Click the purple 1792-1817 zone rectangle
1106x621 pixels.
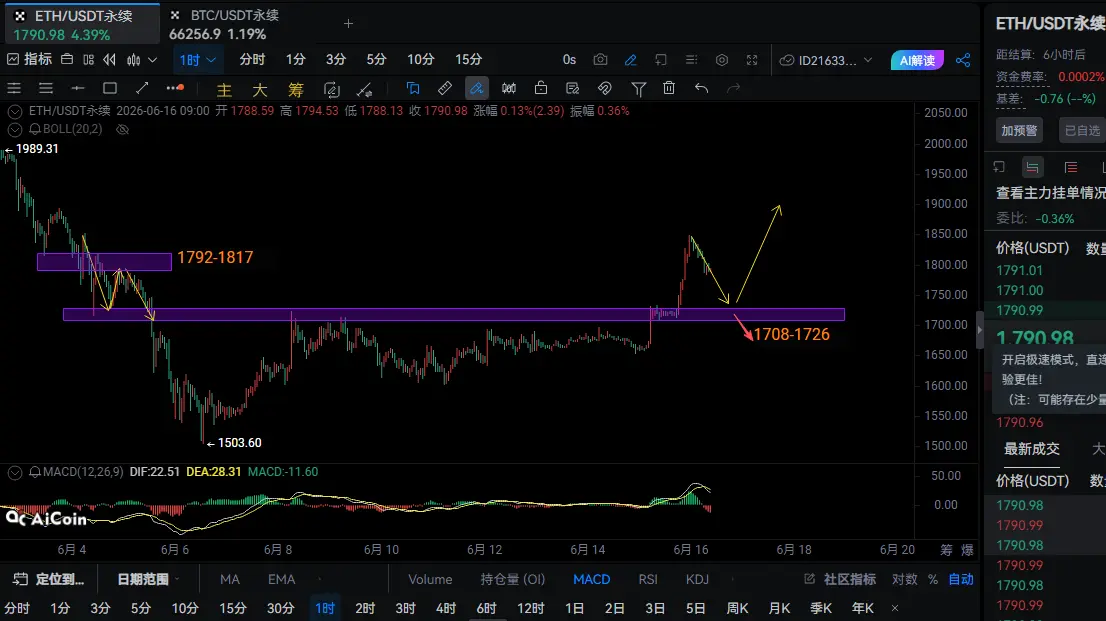tap(104, 262)
